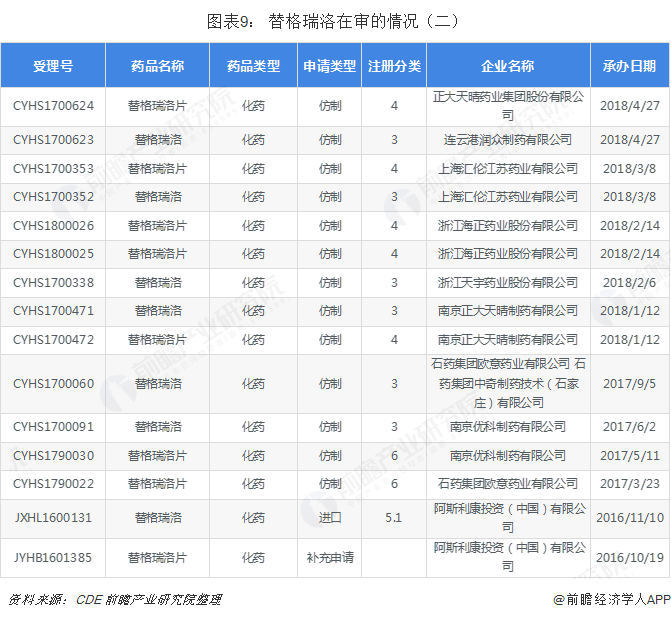
Task: Click the 药品名称 column header
Action: pos(157,65)
